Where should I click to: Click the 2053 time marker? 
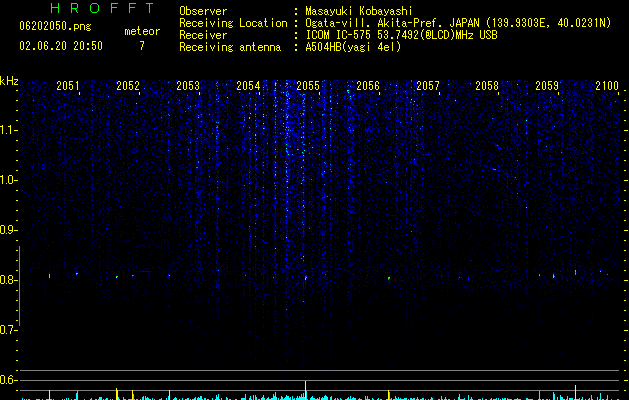coord(188,86)
